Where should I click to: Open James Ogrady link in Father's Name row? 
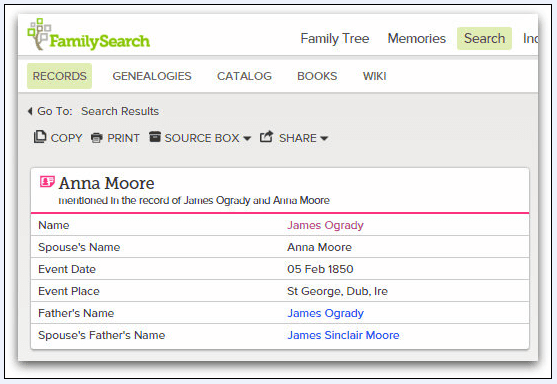(x=325, y=313)
